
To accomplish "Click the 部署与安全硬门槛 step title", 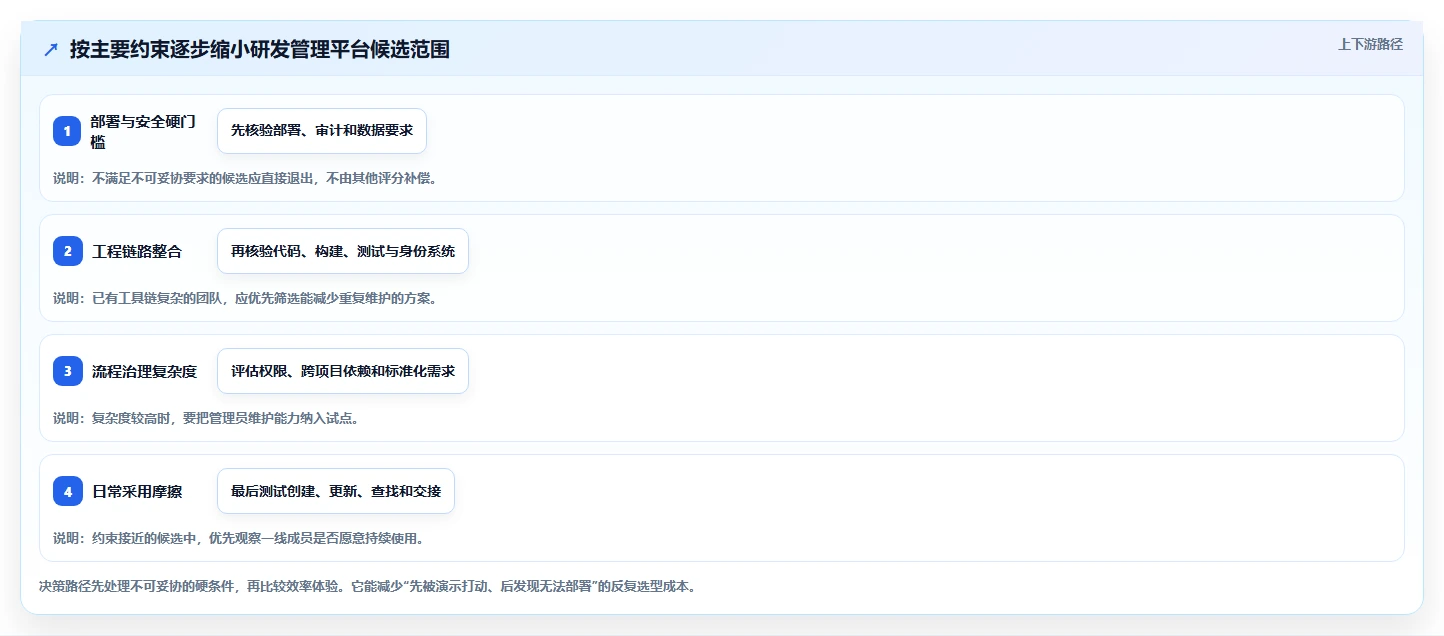I will point(144,131).
